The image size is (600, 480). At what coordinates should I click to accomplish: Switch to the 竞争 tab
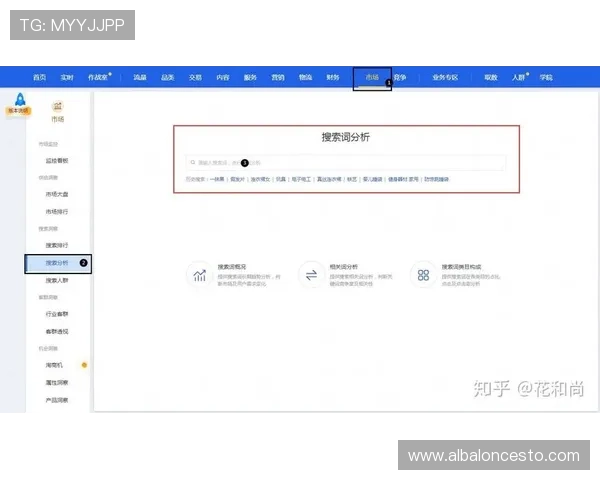400,77
